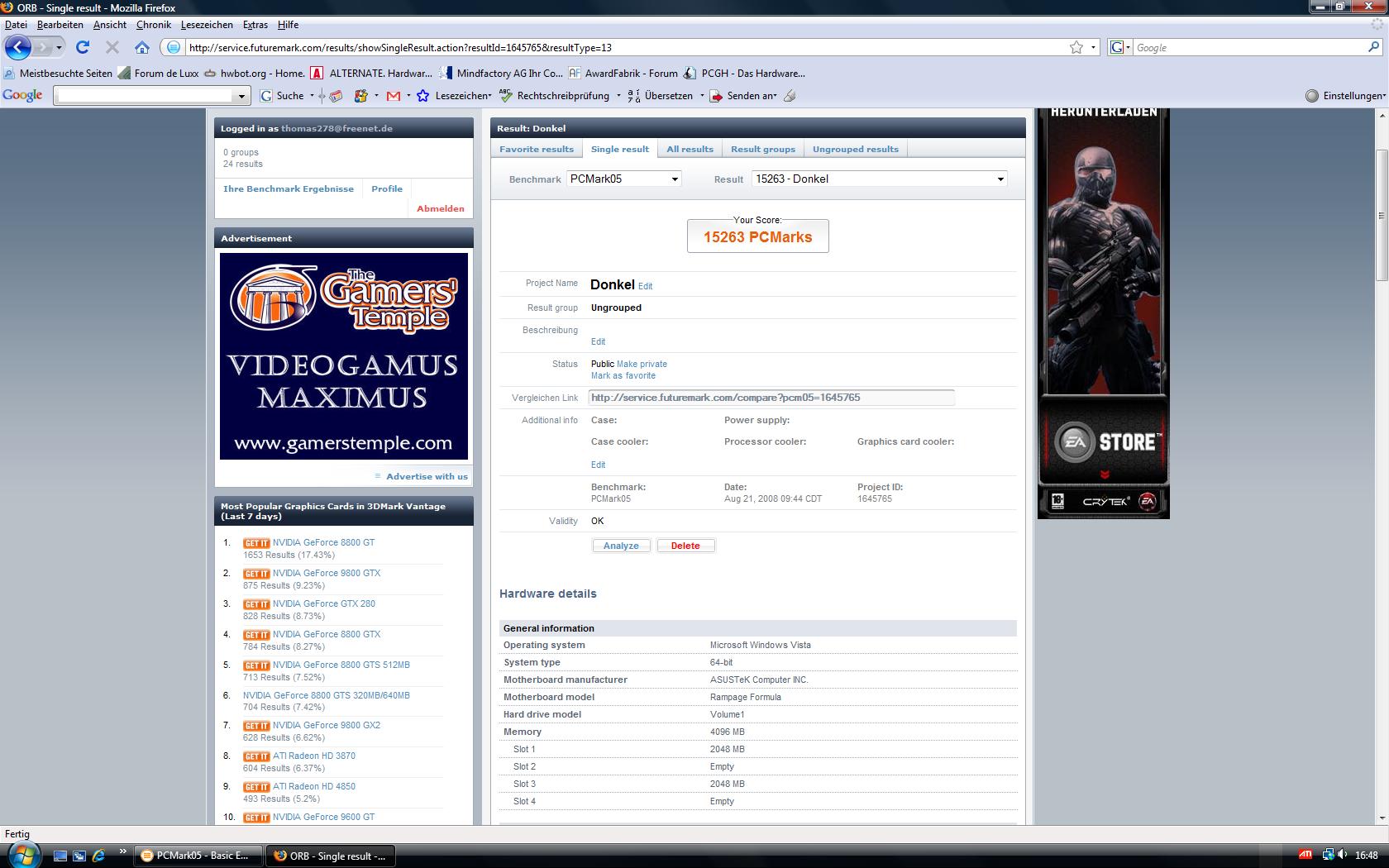Switch to PCMark05 Basic Edition taskbar window

(198, 856)
